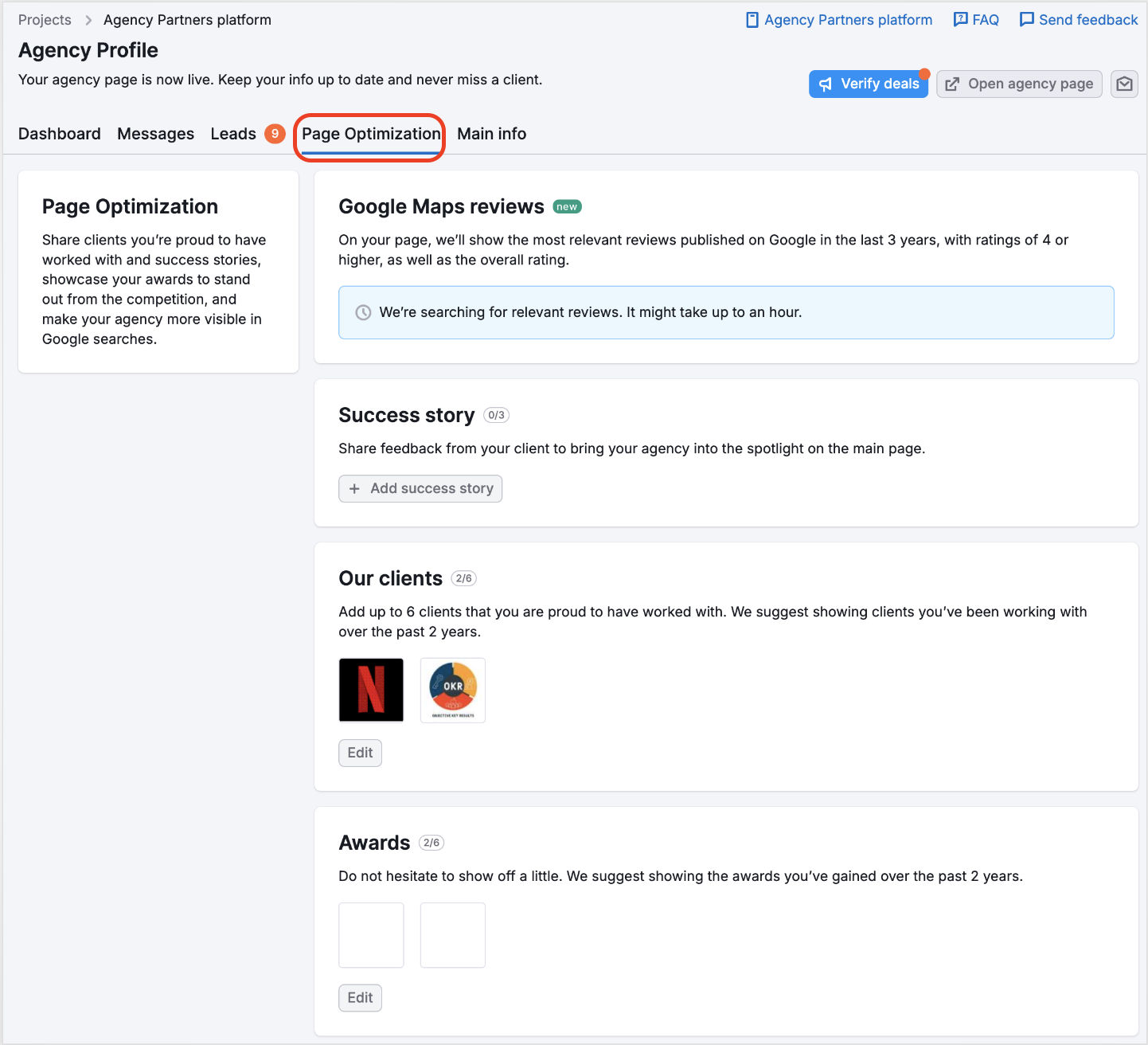Screen dimensions: 1148x1045
Task: Click the Netflix client logo
Action: pos(371,690)
